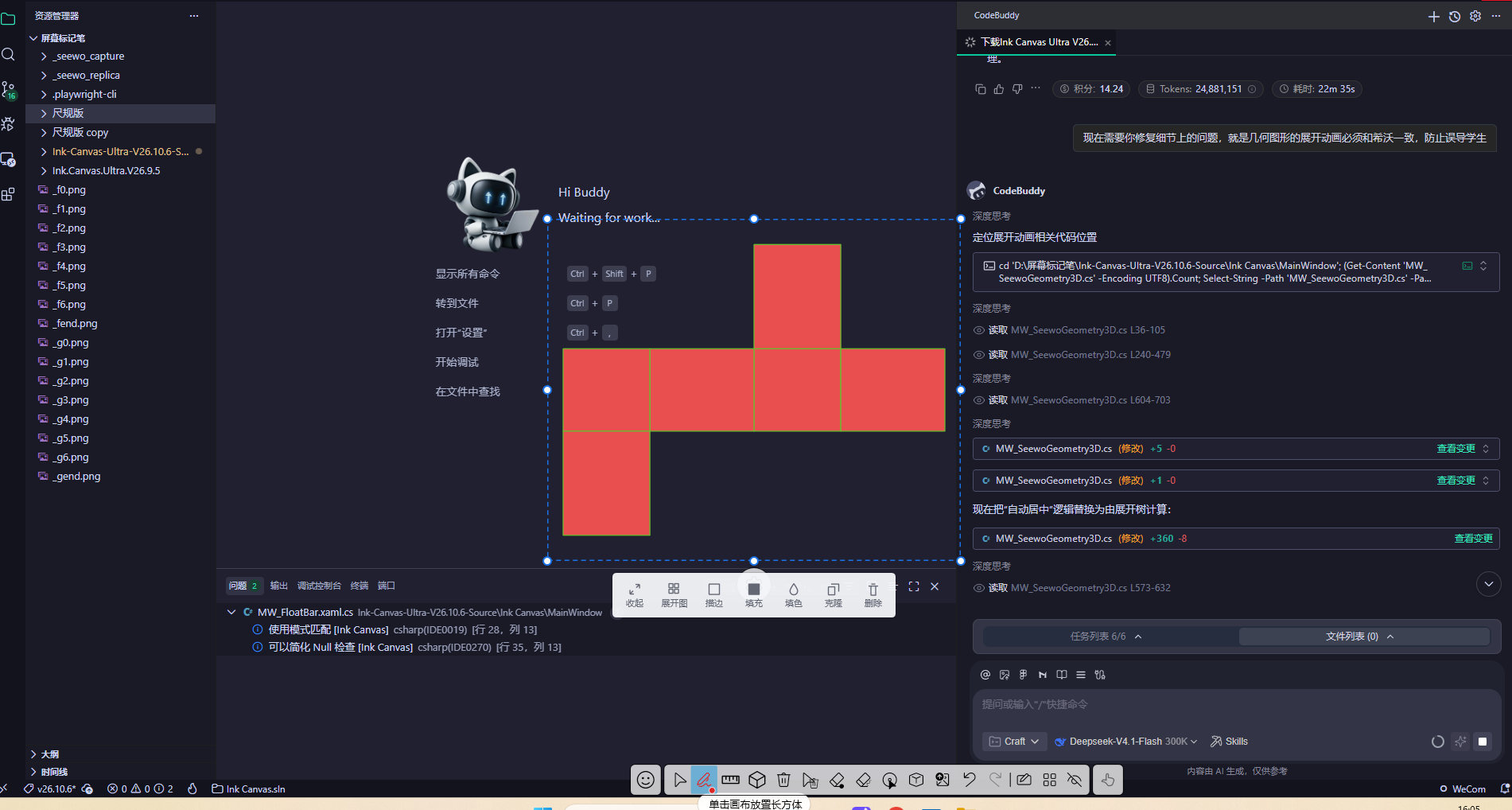The image size is (1512, 810).
Task: Click the trash can clear icon in floating bar
Action: [x=783, y=780]
